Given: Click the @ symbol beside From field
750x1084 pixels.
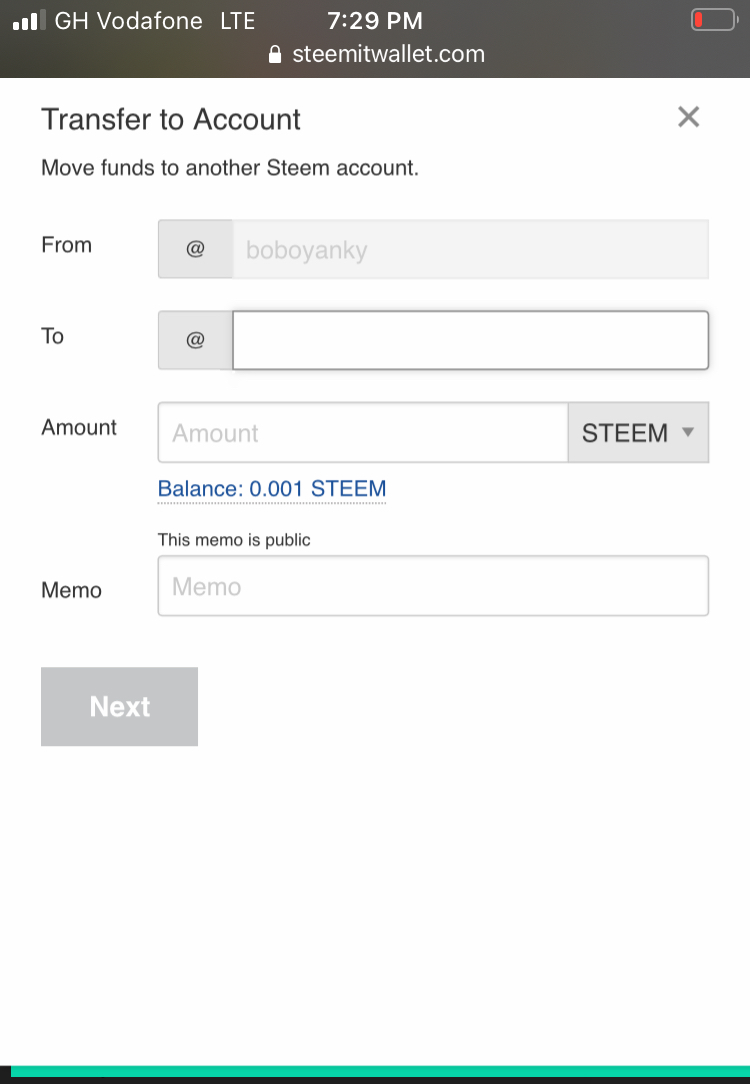Looking at the screenshot, I should pyautogui.click(x=195, y=249).
